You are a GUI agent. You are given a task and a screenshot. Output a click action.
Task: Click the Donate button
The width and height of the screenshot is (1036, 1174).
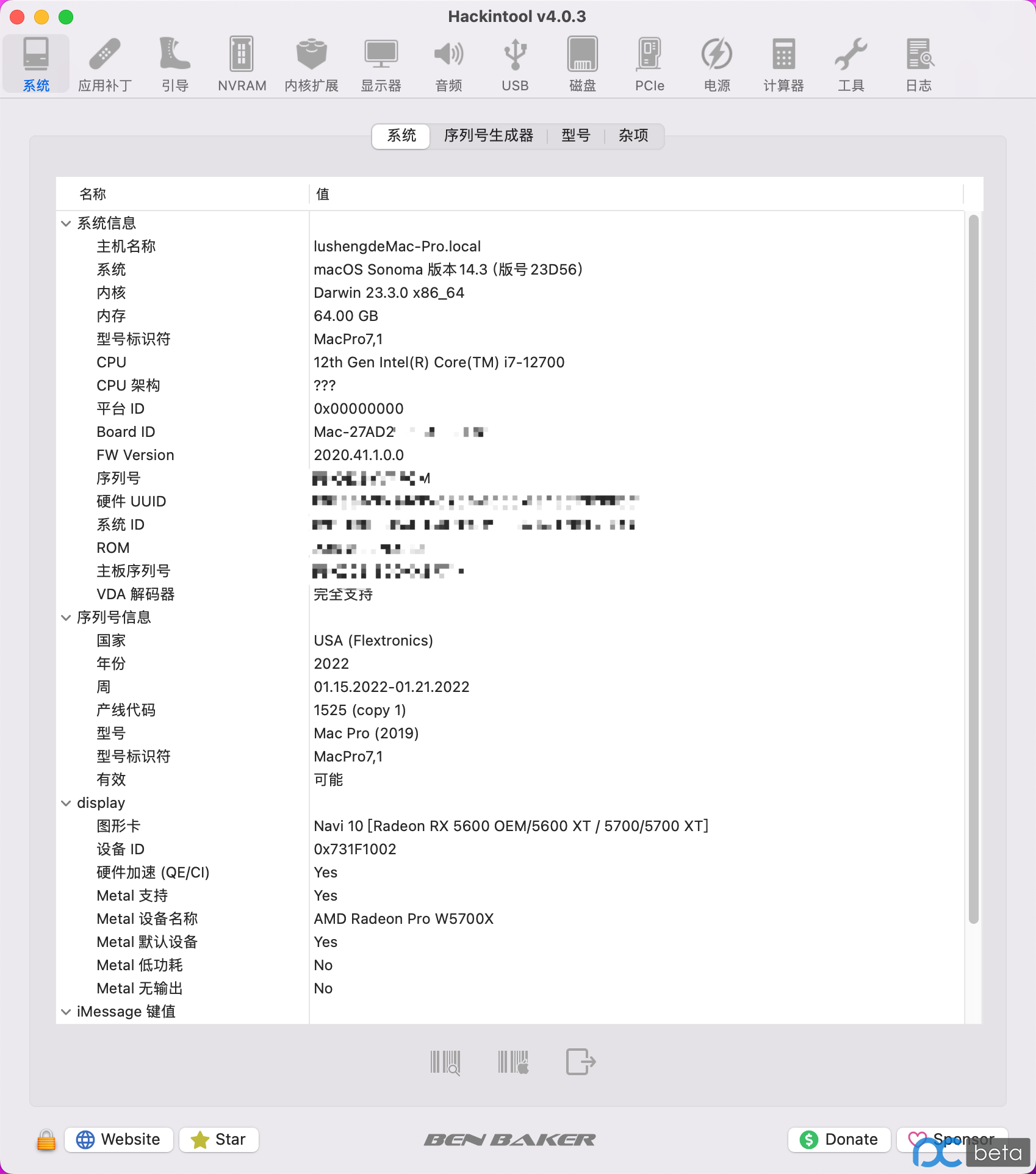[840, 1139]
